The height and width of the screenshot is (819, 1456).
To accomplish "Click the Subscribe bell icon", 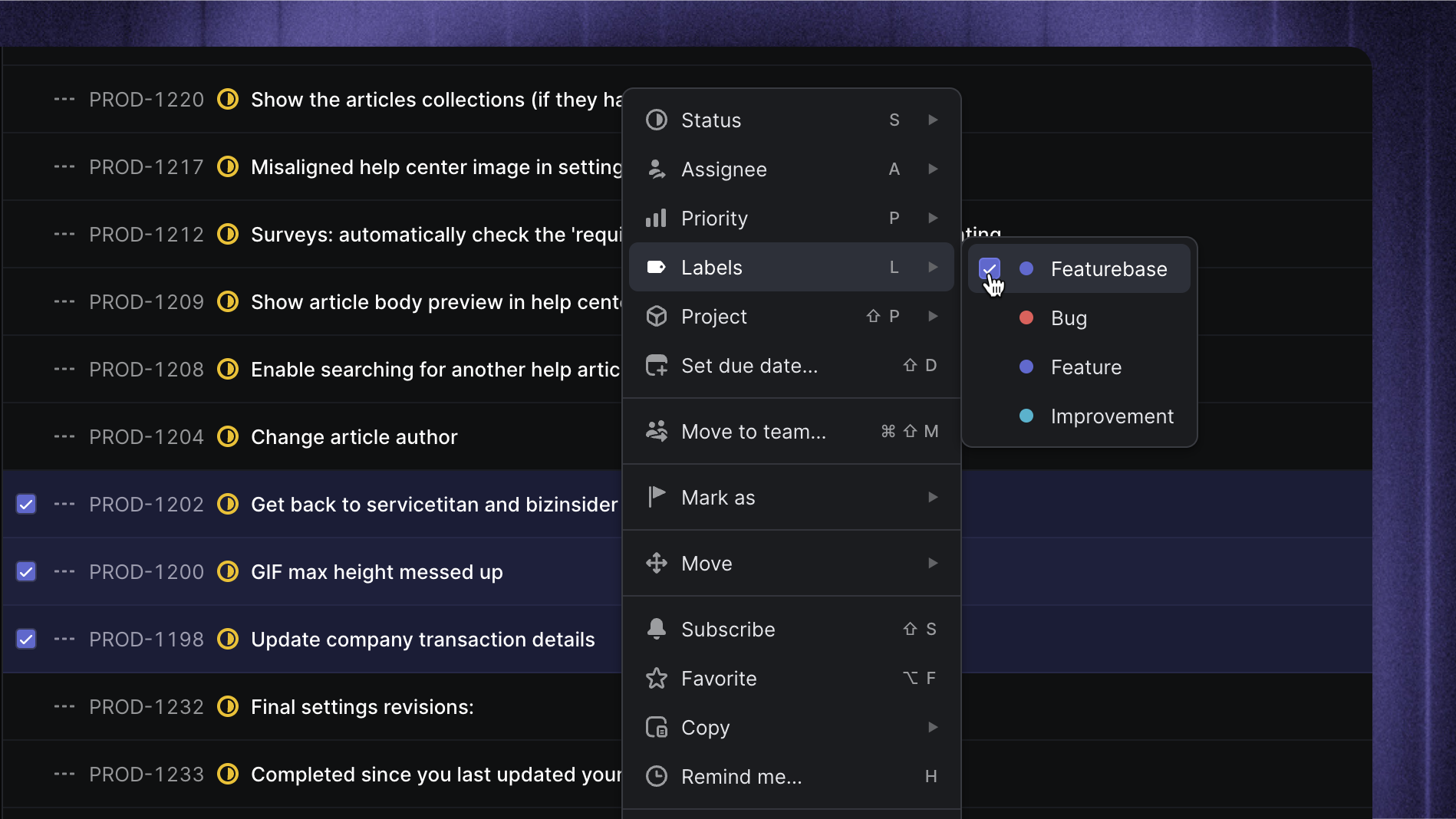I will [x=657, y=630].
